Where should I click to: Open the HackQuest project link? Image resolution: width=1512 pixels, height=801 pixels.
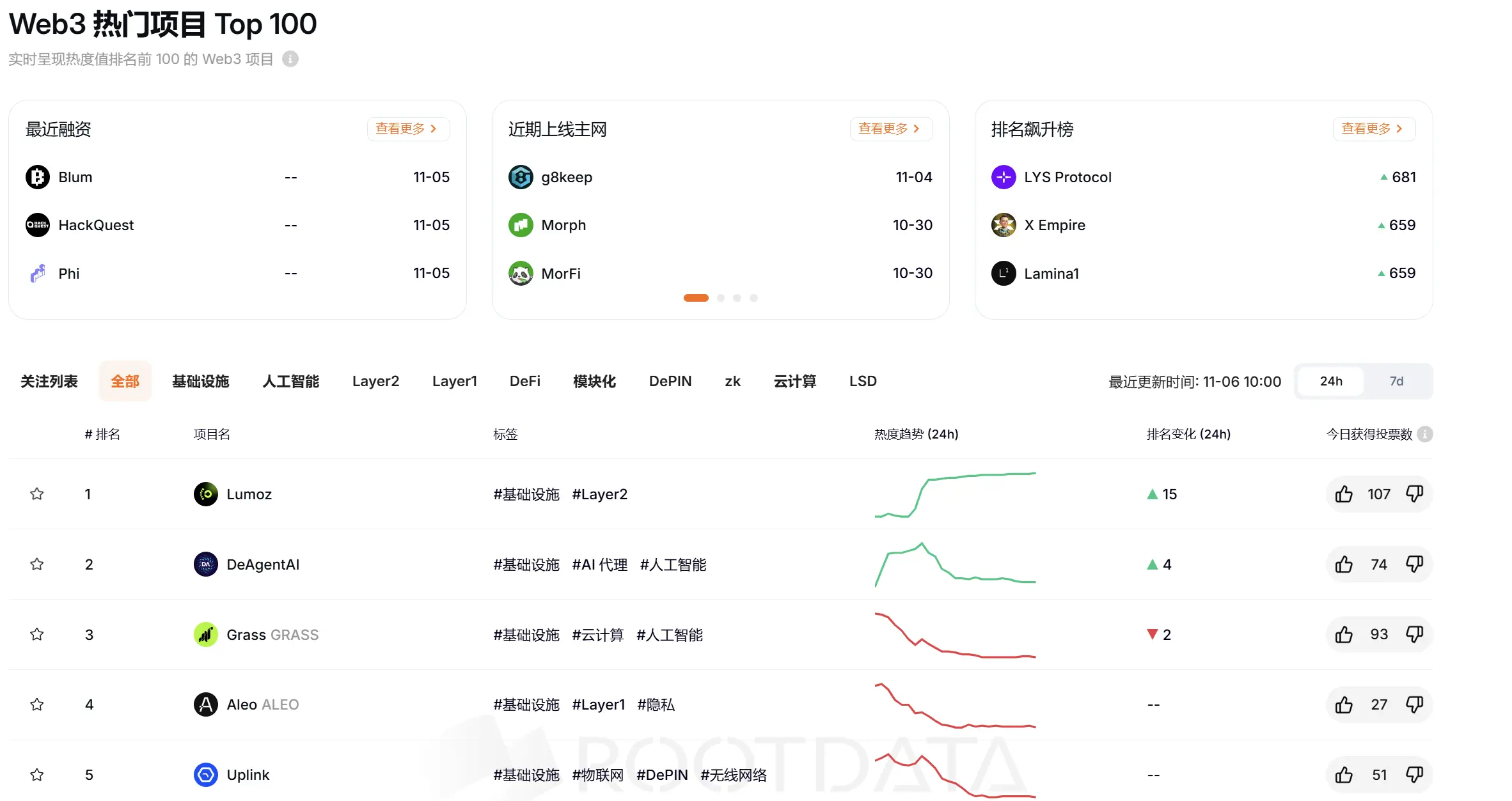[x=95, y=225]
